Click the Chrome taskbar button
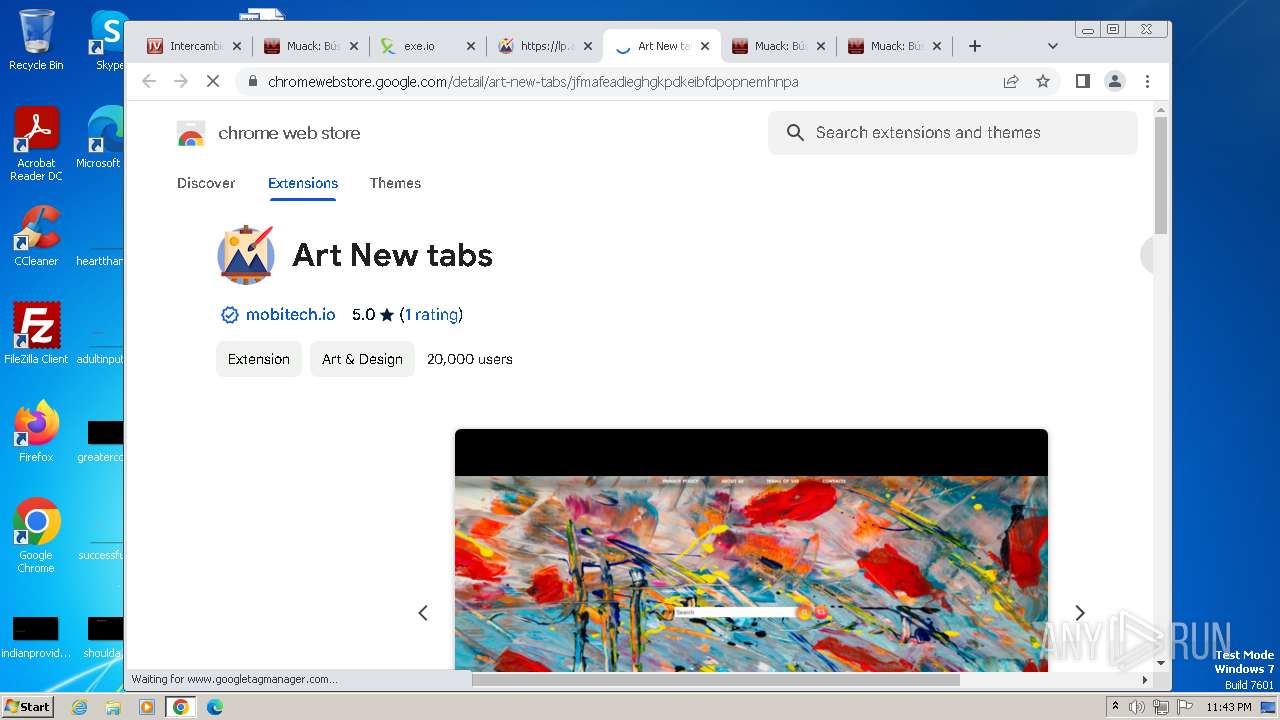The height and width of the screenshot is (720, 1280). [x=180, y=707]
